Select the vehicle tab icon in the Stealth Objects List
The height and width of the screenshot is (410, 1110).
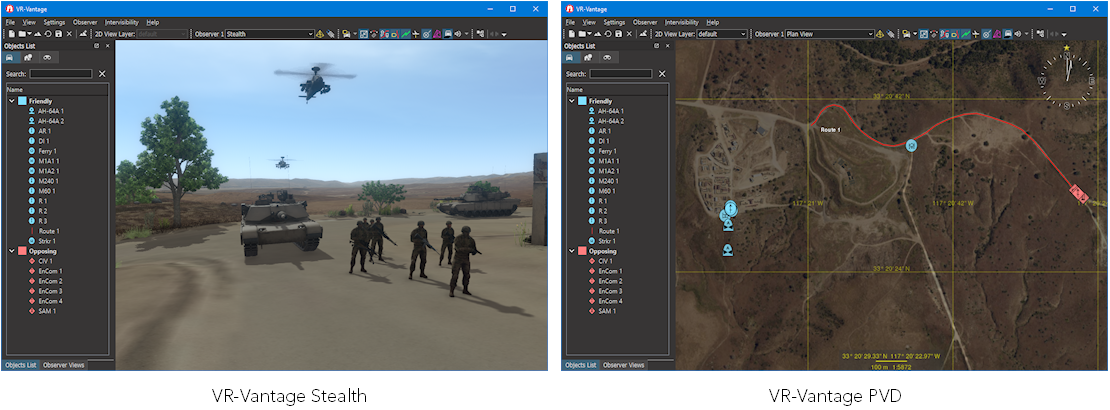10,57
